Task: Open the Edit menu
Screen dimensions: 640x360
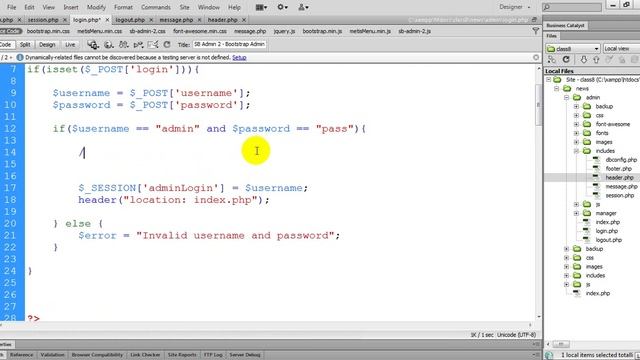Action: (29, 7)
